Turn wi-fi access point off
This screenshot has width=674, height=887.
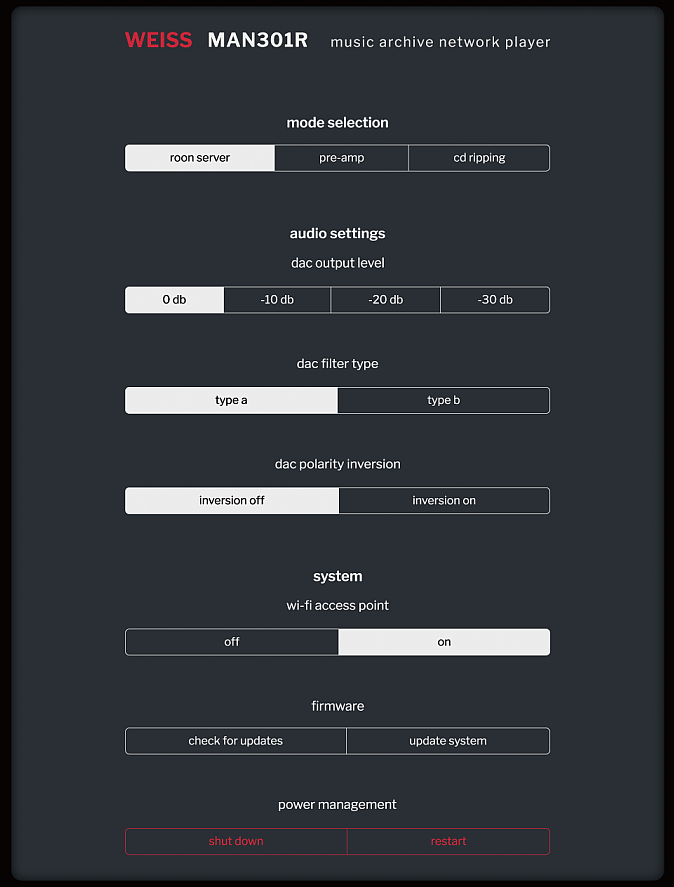pyautogui.click(x=232, y=642)
